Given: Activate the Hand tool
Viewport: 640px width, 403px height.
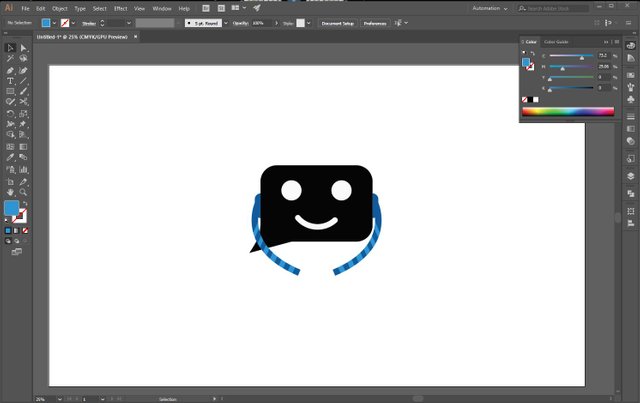Looking at the screenshot, I should (x=10, y=192).
